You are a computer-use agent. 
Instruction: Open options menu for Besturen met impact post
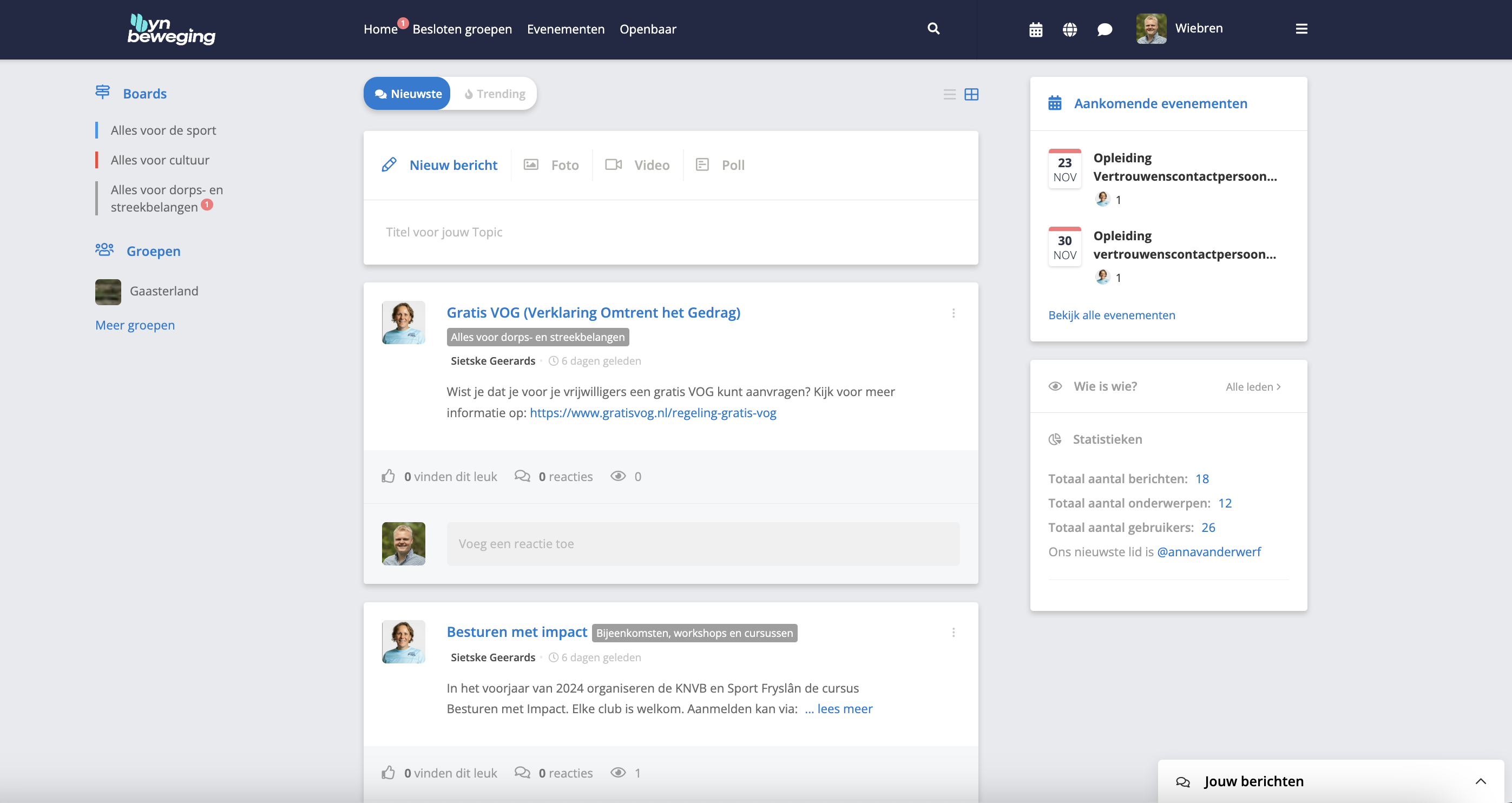953,632
